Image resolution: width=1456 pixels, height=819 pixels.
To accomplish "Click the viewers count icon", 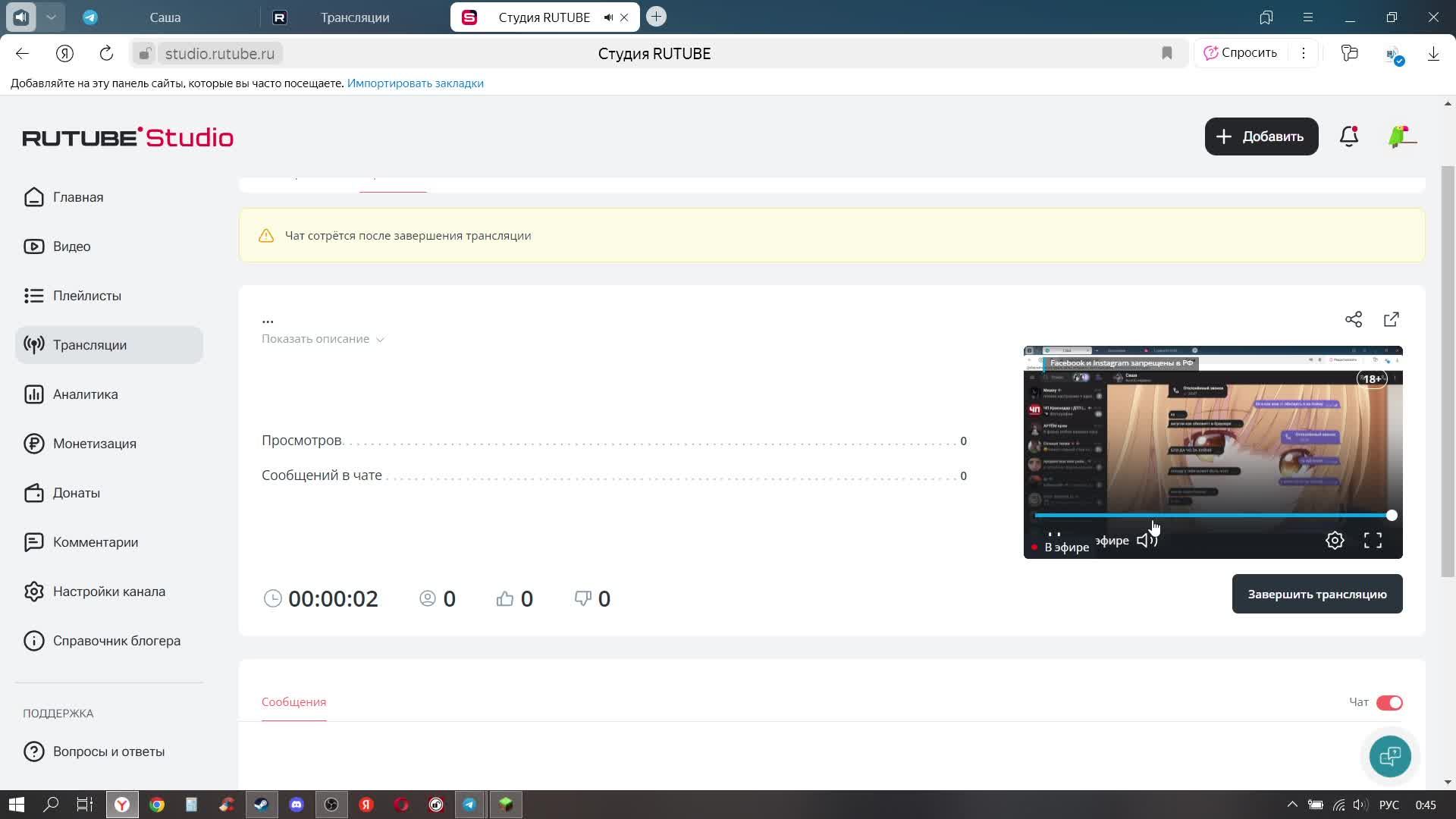I will (428, 599).
